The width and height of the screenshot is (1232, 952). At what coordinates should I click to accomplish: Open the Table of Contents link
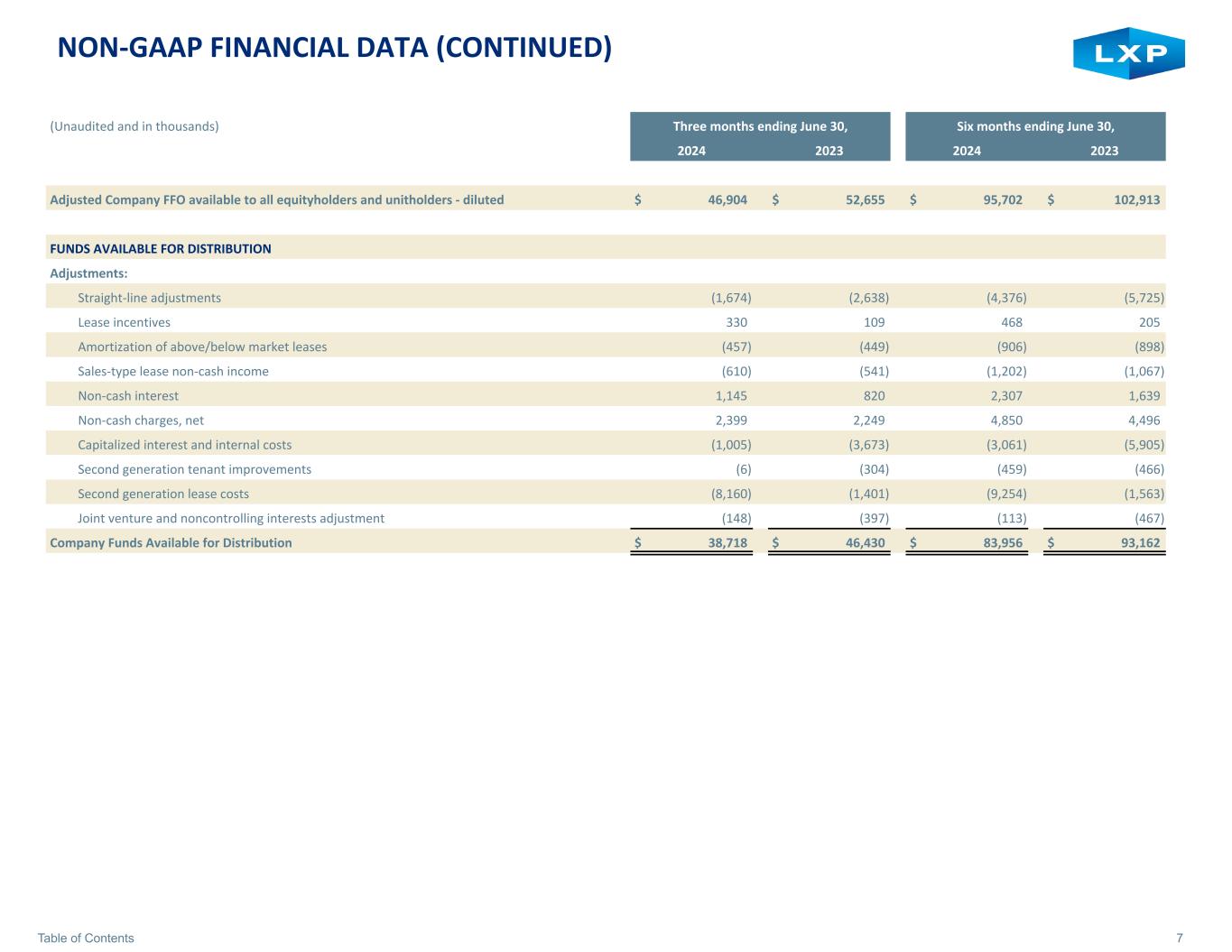(x=86, y=938)
